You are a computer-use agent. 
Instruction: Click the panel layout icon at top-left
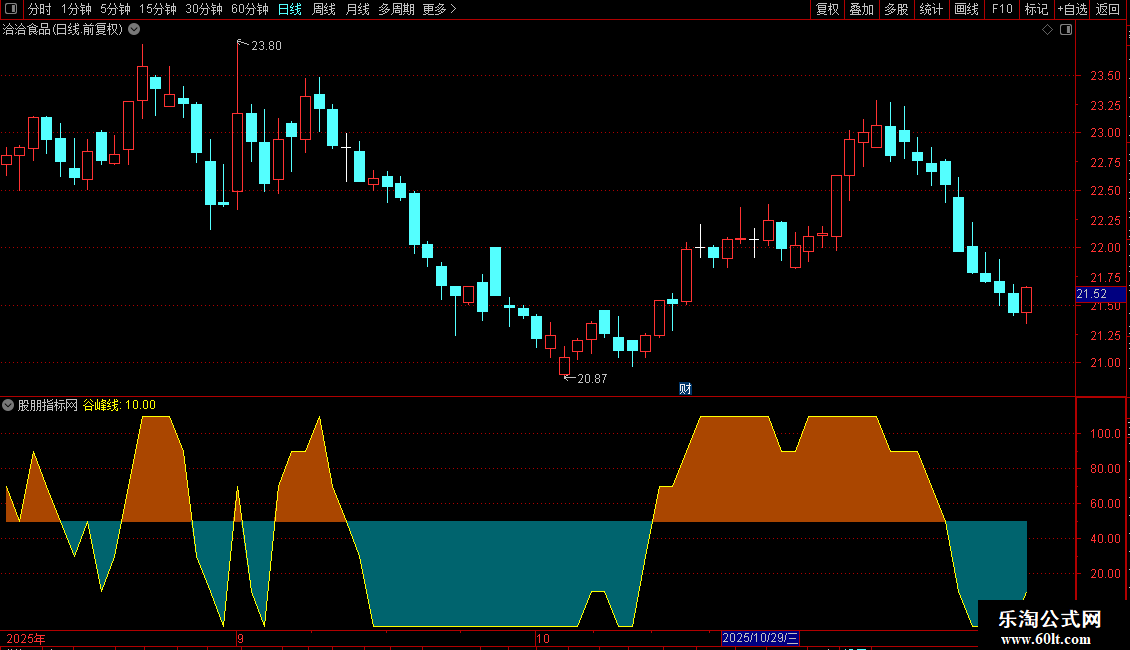(11, 9)
